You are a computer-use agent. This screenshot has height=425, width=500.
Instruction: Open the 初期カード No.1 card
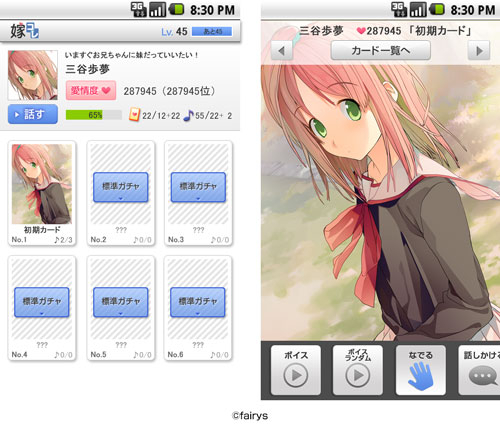pos(42,193)
